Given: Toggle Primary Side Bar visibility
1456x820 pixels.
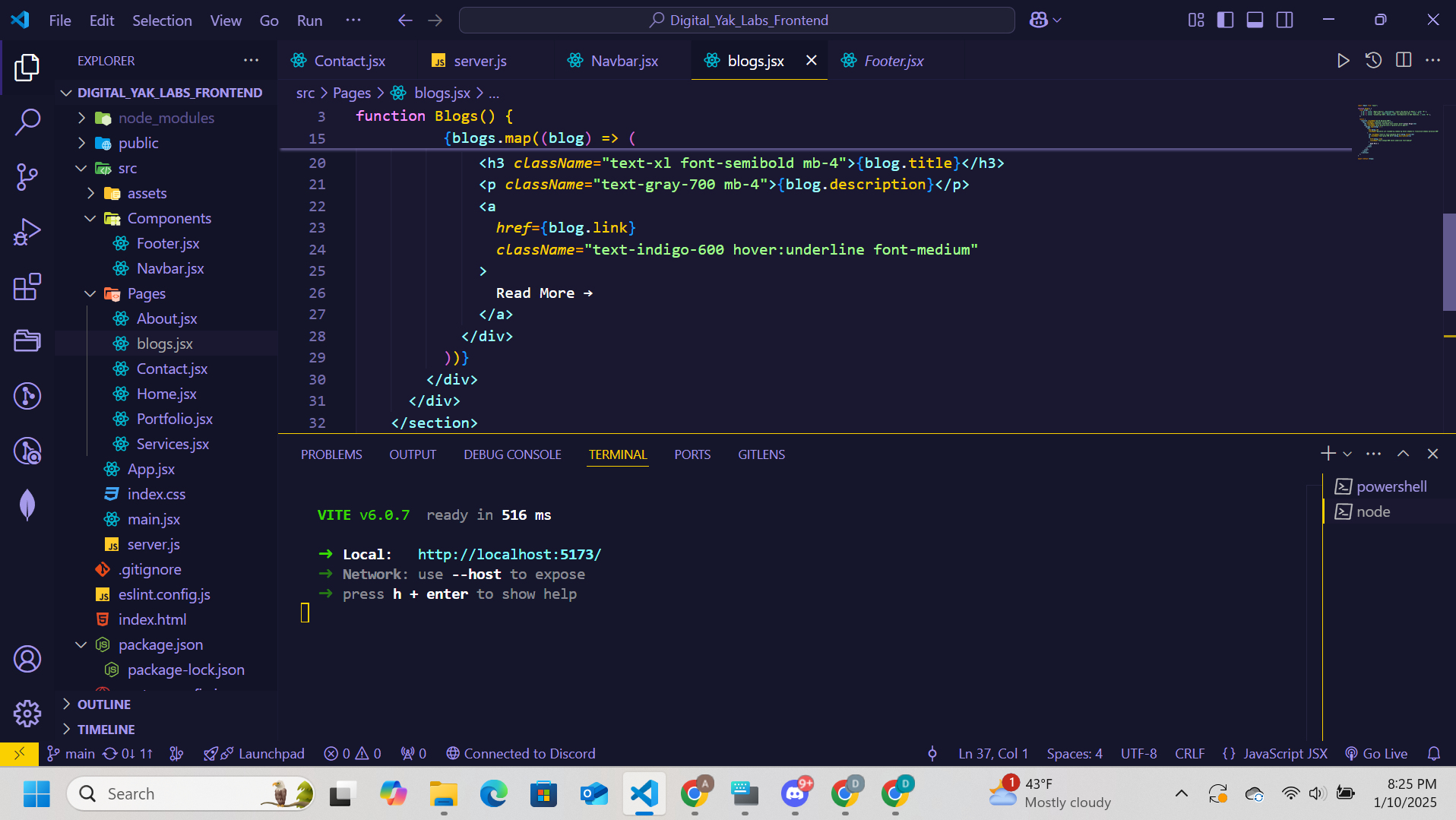Looking at the screenshot, I should click(x=1225, y=21).
